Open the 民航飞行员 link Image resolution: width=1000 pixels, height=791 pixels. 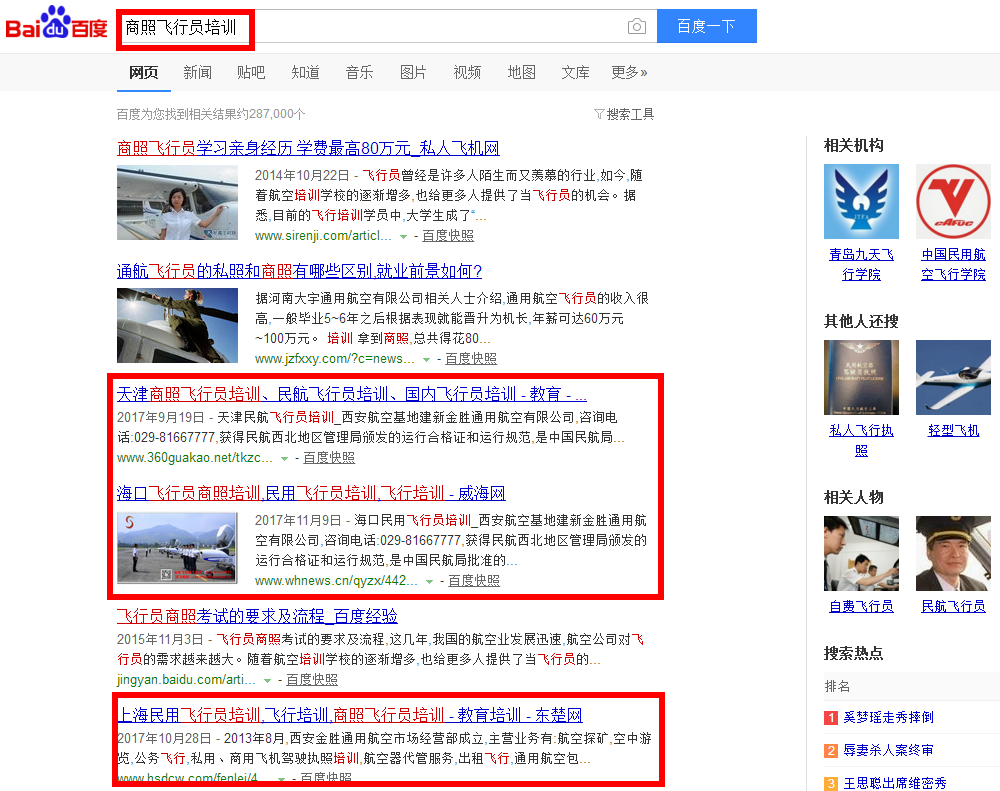953,607
